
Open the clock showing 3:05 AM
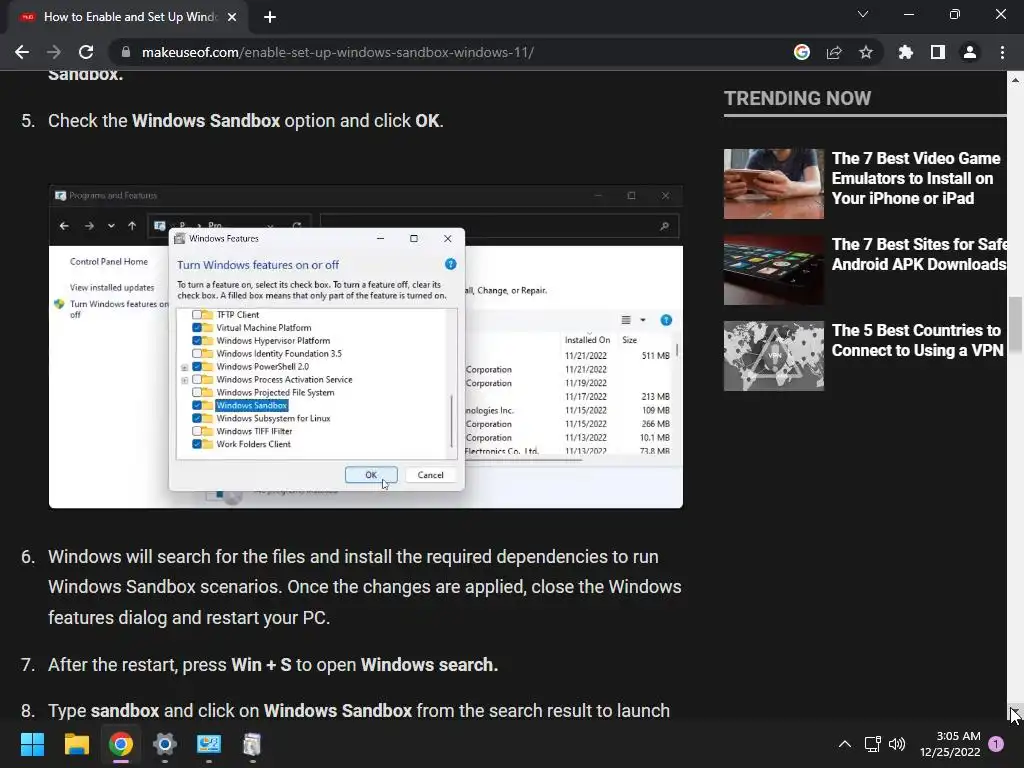coord(950,744)
